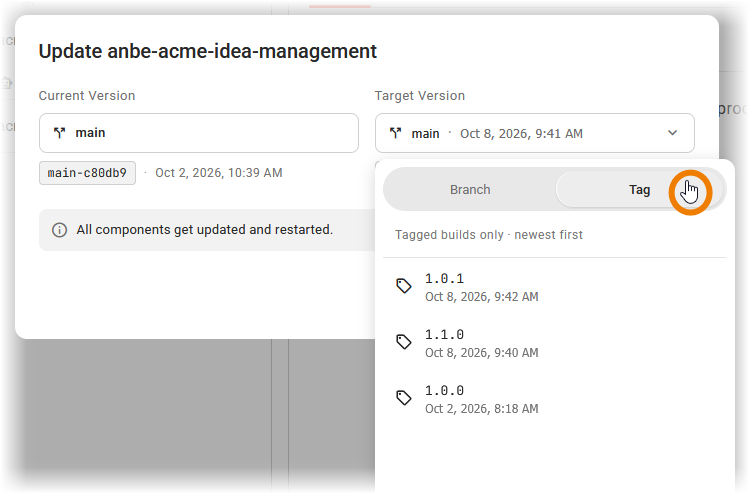Click the branch icon in Current Version
Screen dimensions: 749x494
59,133
